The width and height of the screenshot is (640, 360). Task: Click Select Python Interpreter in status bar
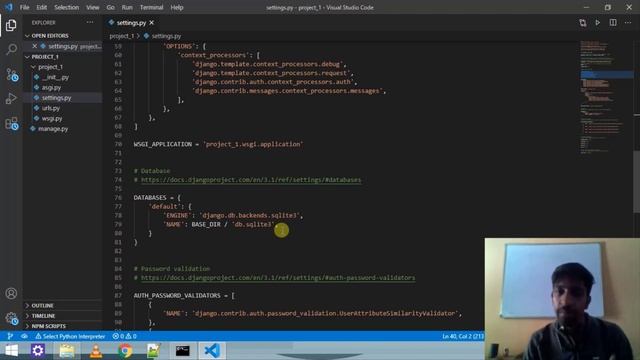coord(70,336)
